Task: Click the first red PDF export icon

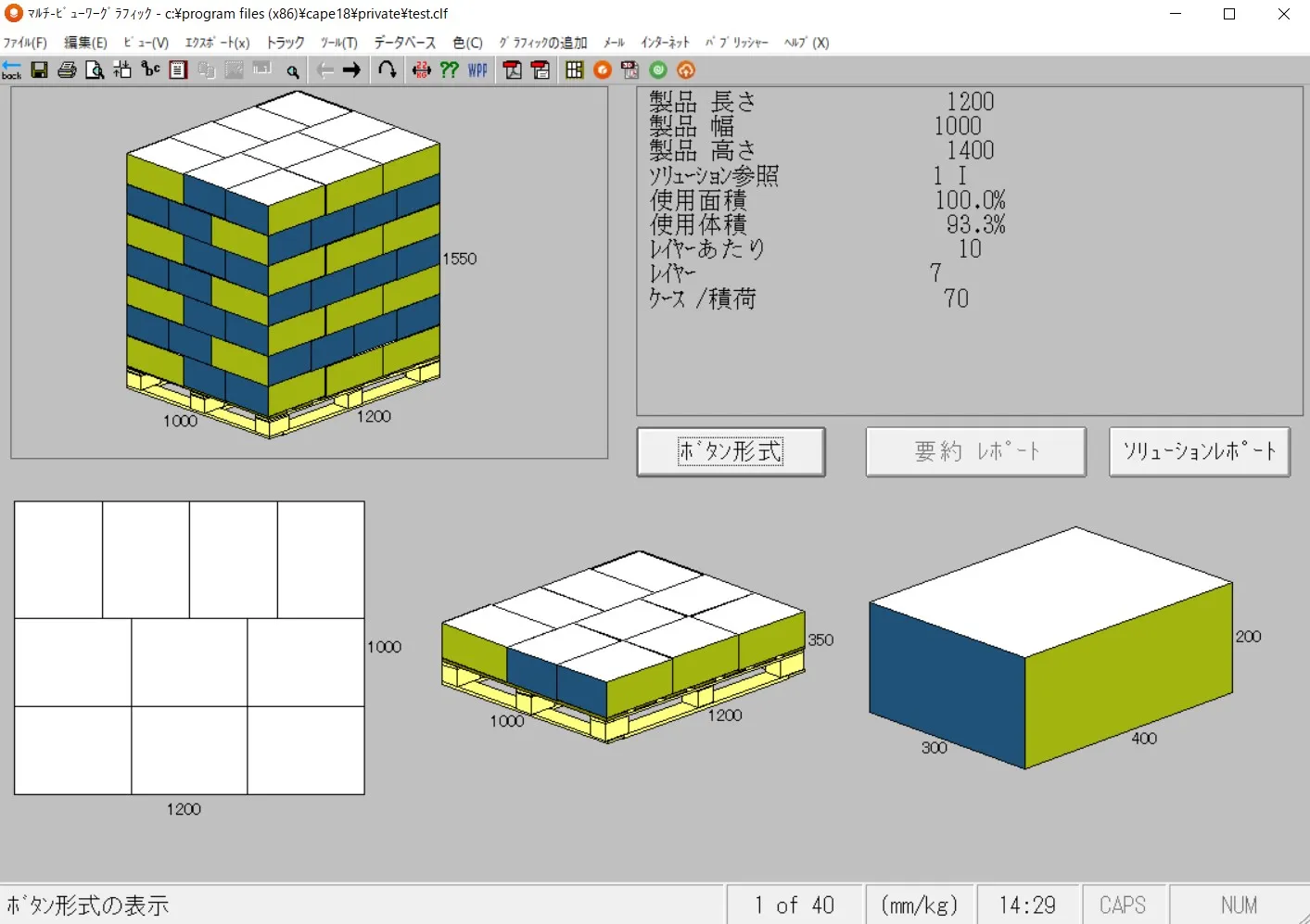Action: (x=513, y=70)
